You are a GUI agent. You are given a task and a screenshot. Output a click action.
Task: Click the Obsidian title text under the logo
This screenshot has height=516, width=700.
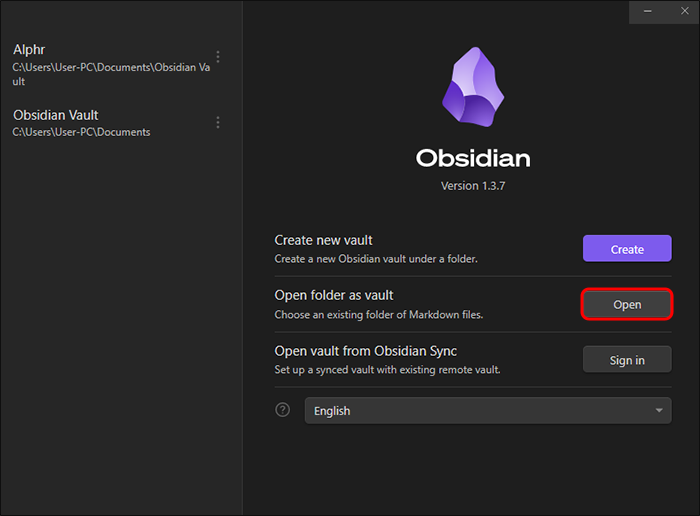pyautogui.click(x=473, y=159)
